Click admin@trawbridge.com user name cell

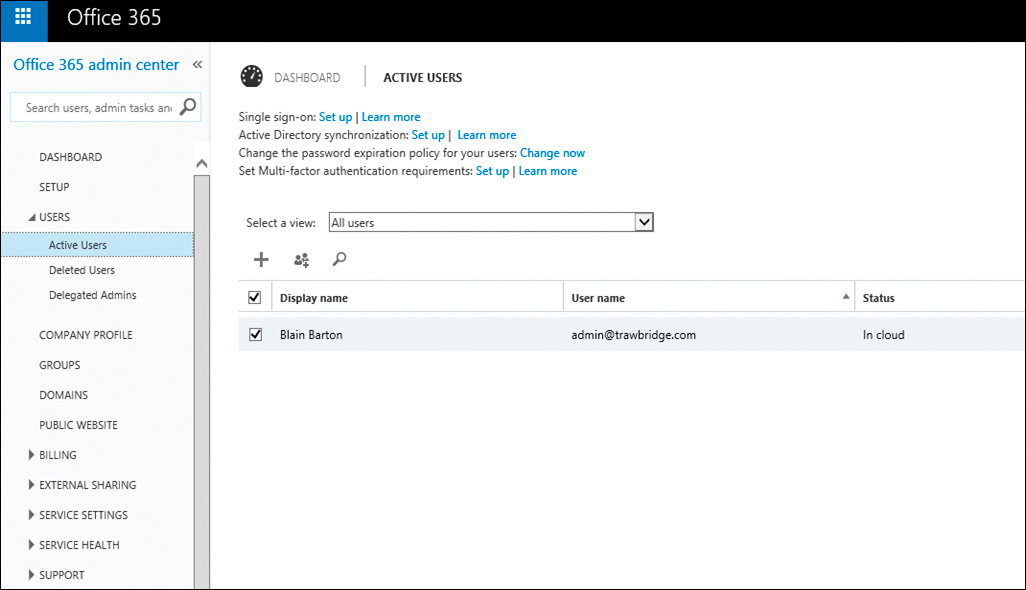coord(633,335)
